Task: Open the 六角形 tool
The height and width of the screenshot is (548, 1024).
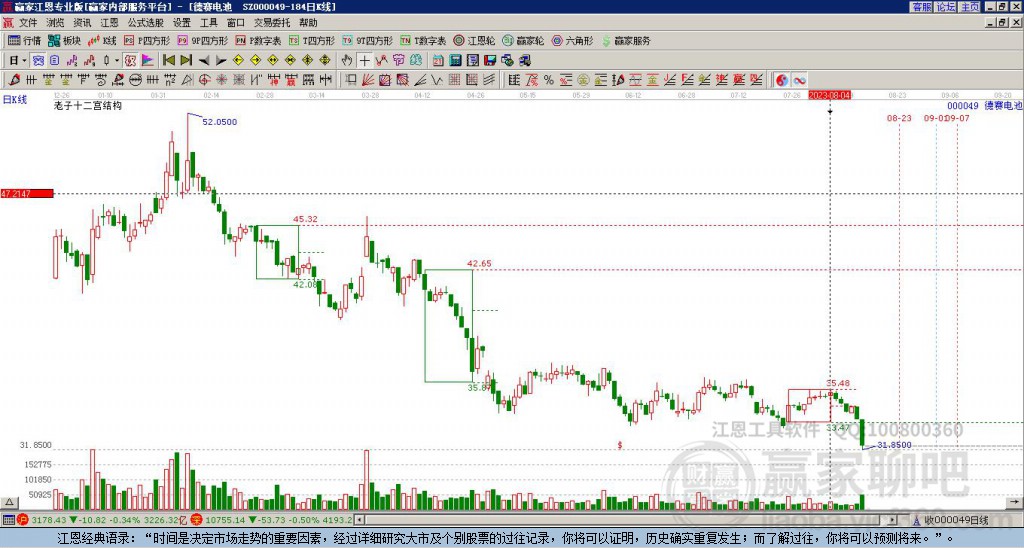Action: tap(573, 40)
